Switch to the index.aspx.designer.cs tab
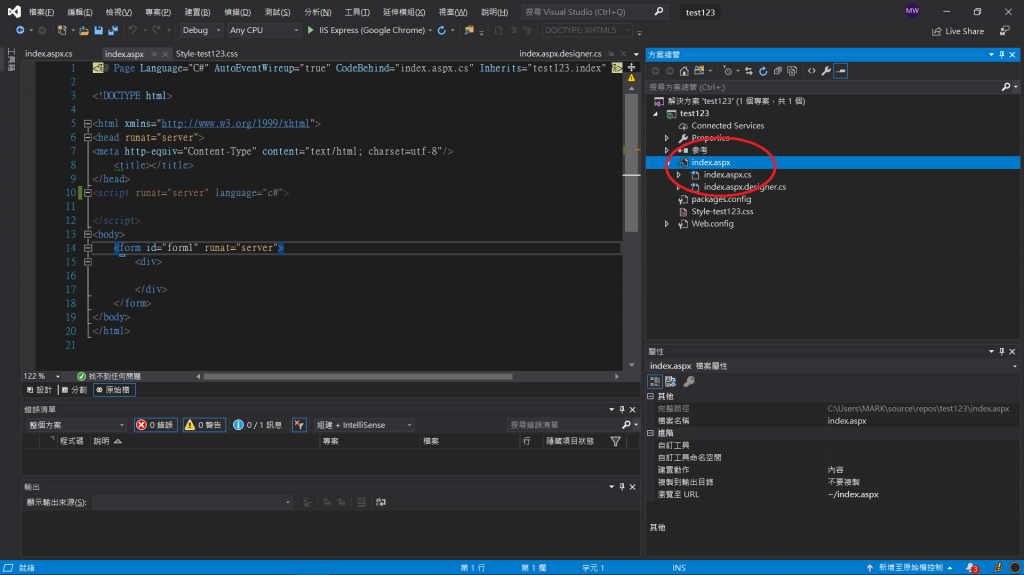The width and height of the screenshot is (1024, 575). click(x=560, y=54)
